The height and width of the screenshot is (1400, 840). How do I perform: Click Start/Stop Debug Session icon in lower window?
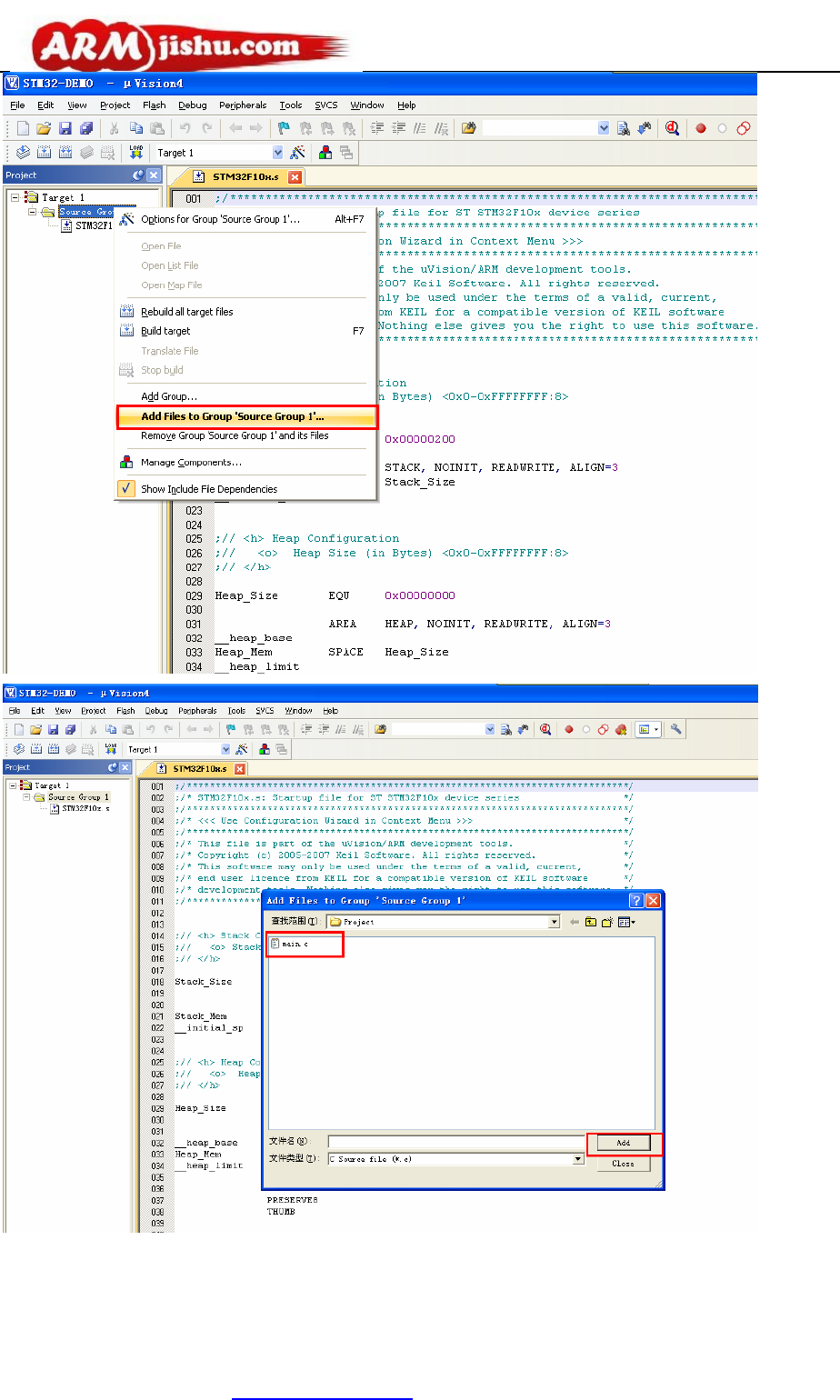pyautogui.click(x=545, y=729)
